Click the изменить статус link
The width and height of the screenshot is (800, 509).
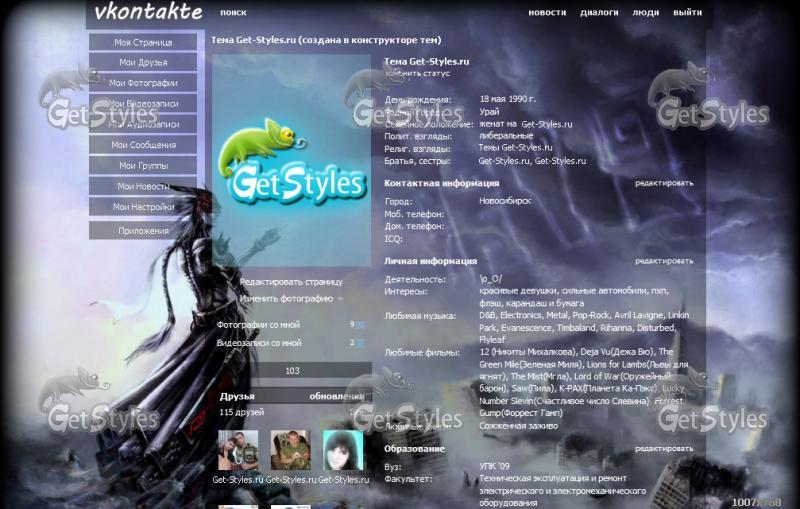coord(417,73)
